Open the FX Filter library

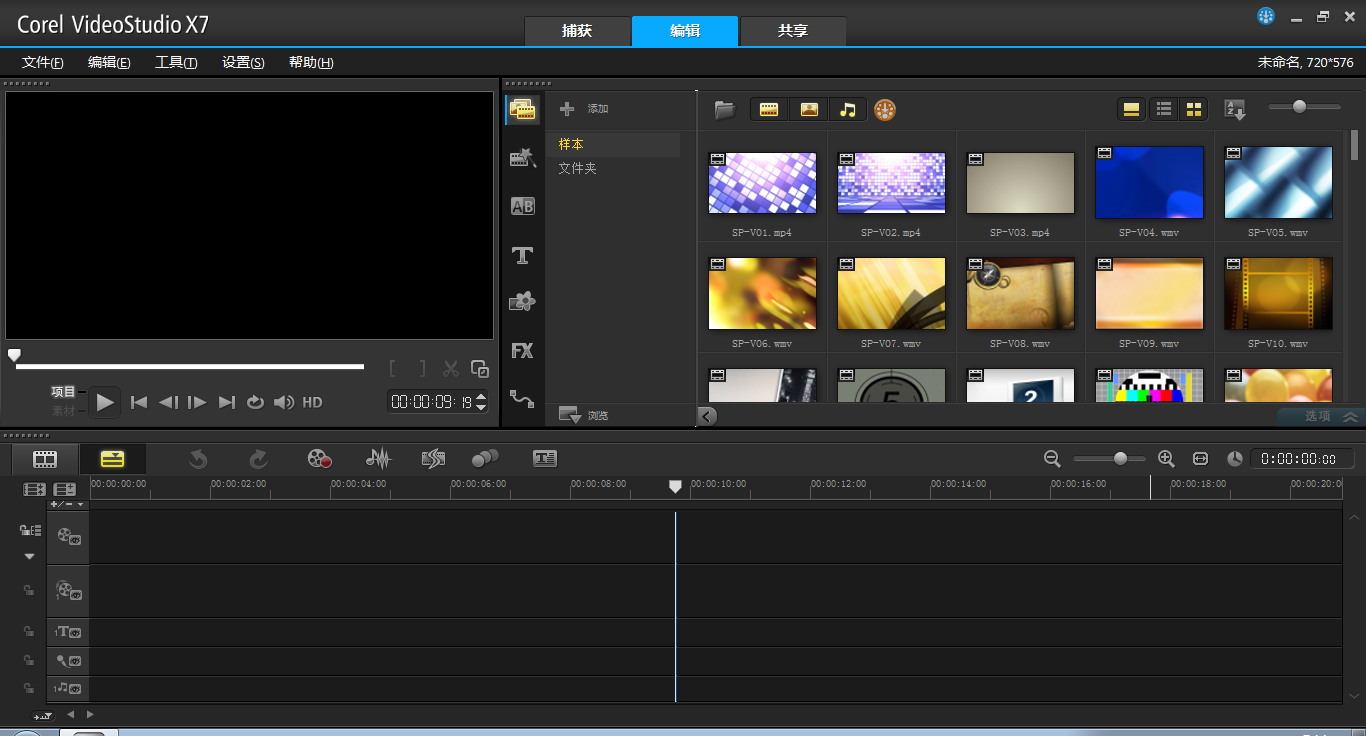click(x=522, y=351)
